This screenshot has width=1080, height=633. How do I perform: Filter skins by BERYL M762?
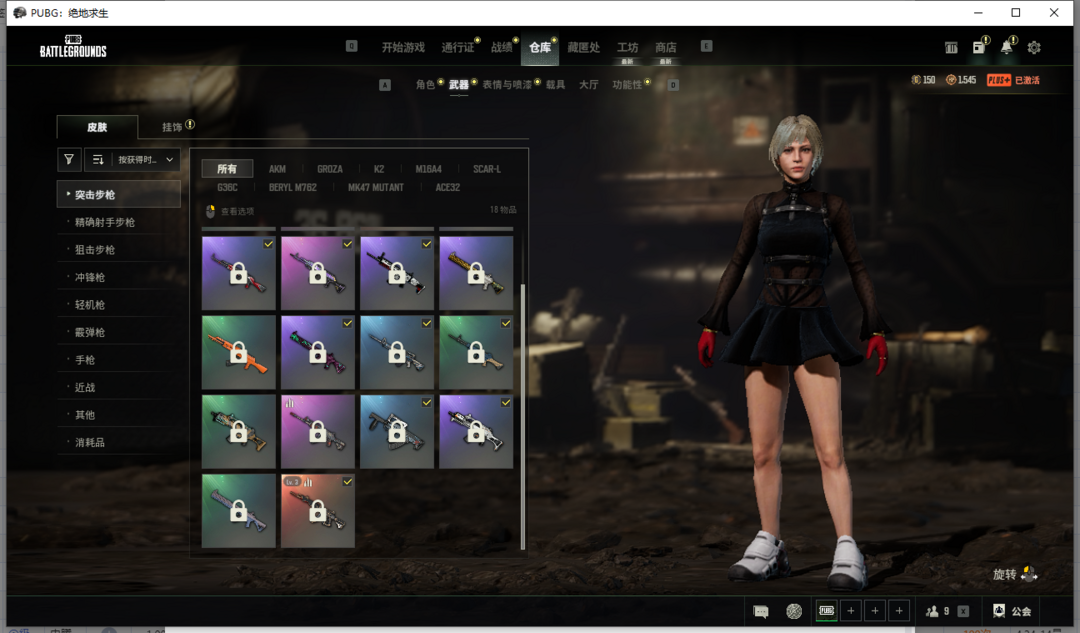[292, 187]
